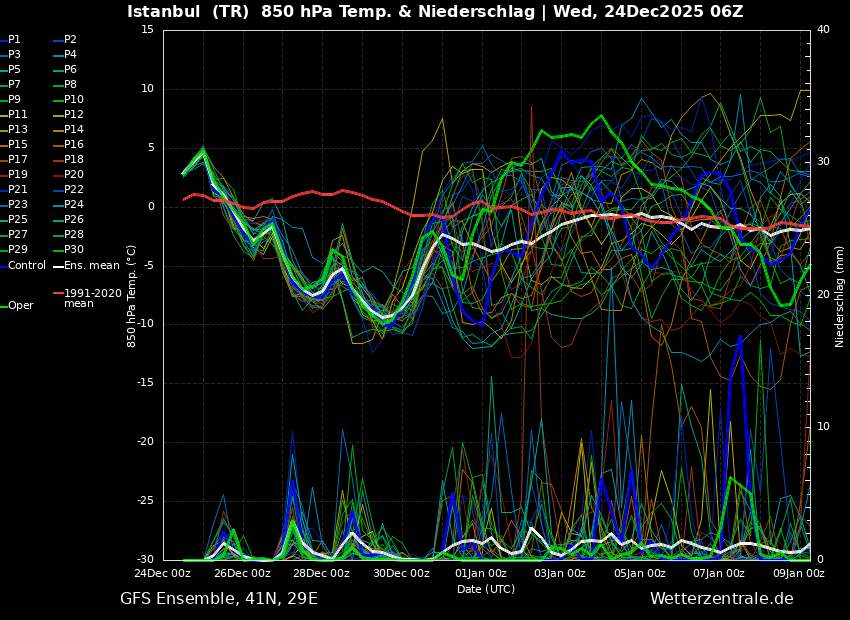Click the 15 temperature axis tick

tap(147, 29)
